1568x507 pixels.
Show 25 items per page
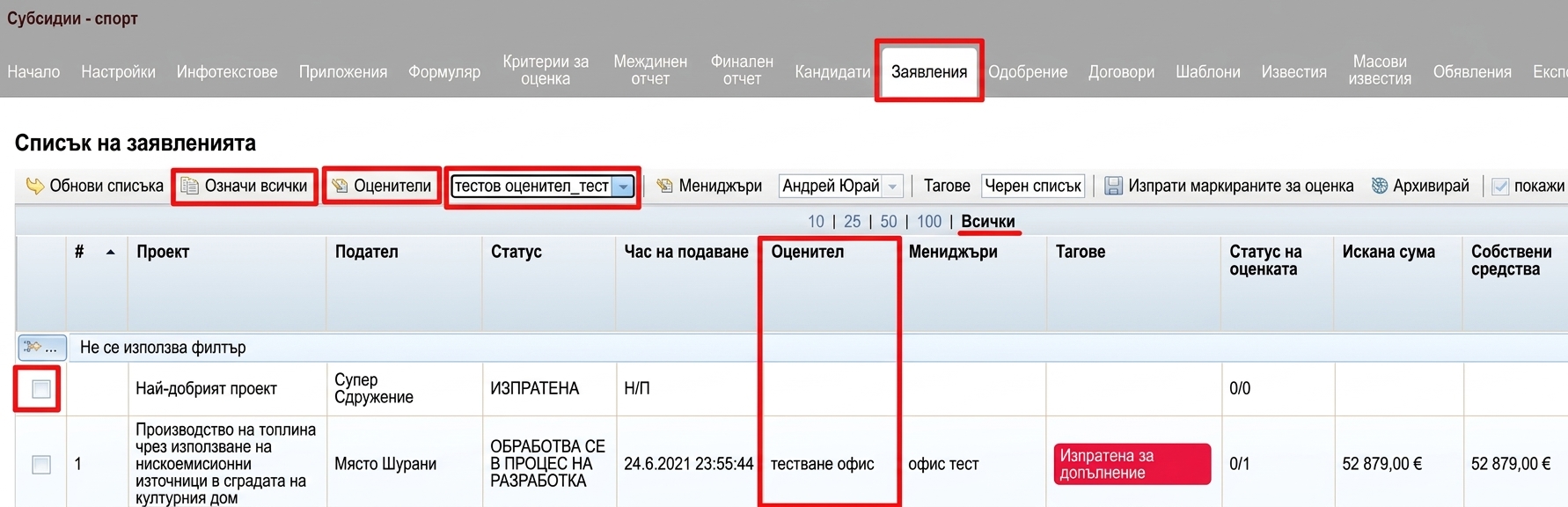coord(852,222)
